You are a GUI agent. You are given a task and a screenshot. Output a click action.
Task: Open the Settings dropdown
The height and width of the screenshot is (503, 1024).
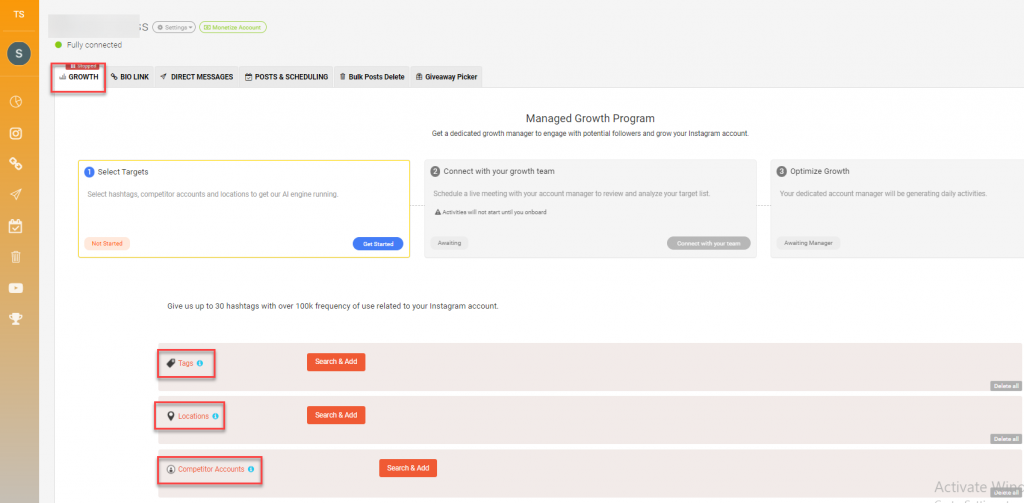point(174,27)
